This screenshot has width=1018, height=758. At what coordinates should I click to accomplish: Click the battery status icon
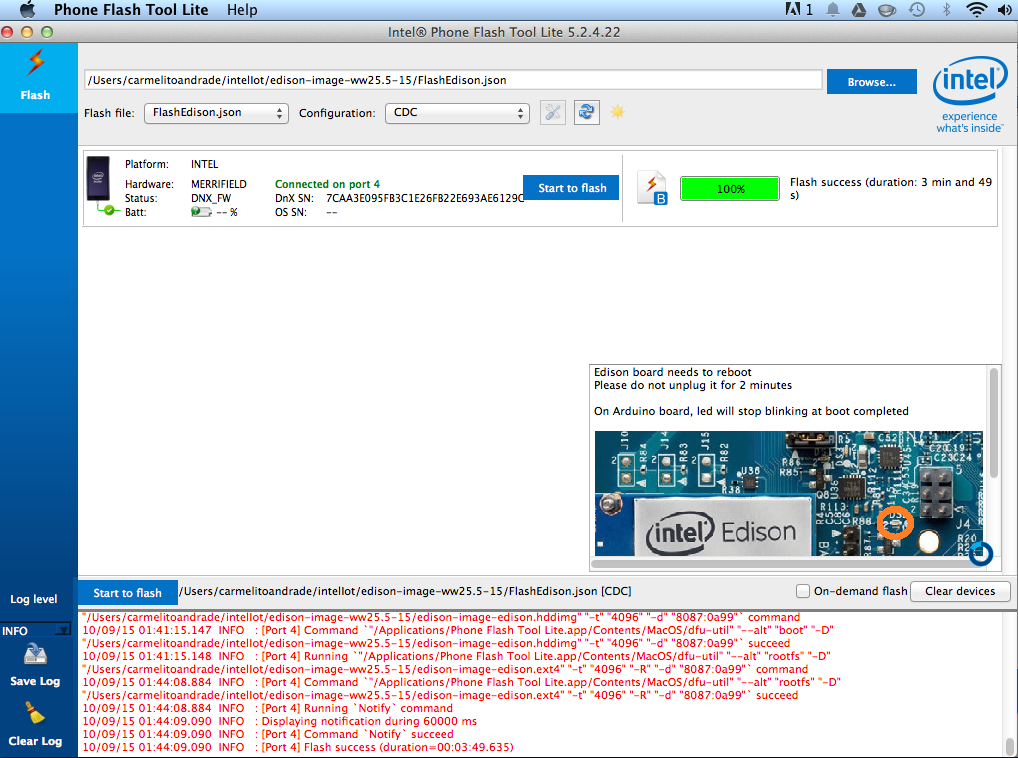tap(201, 212)
